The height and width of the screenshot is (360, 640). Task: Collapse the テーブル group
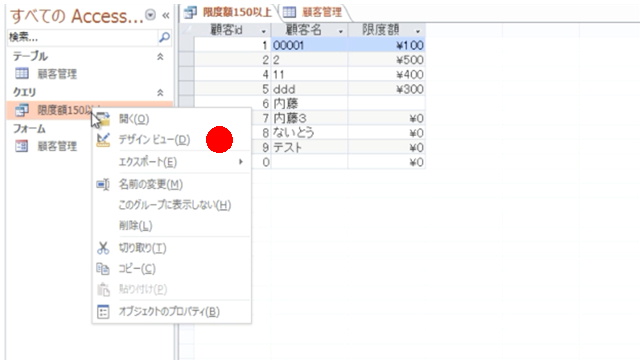[x=160, y=57]
